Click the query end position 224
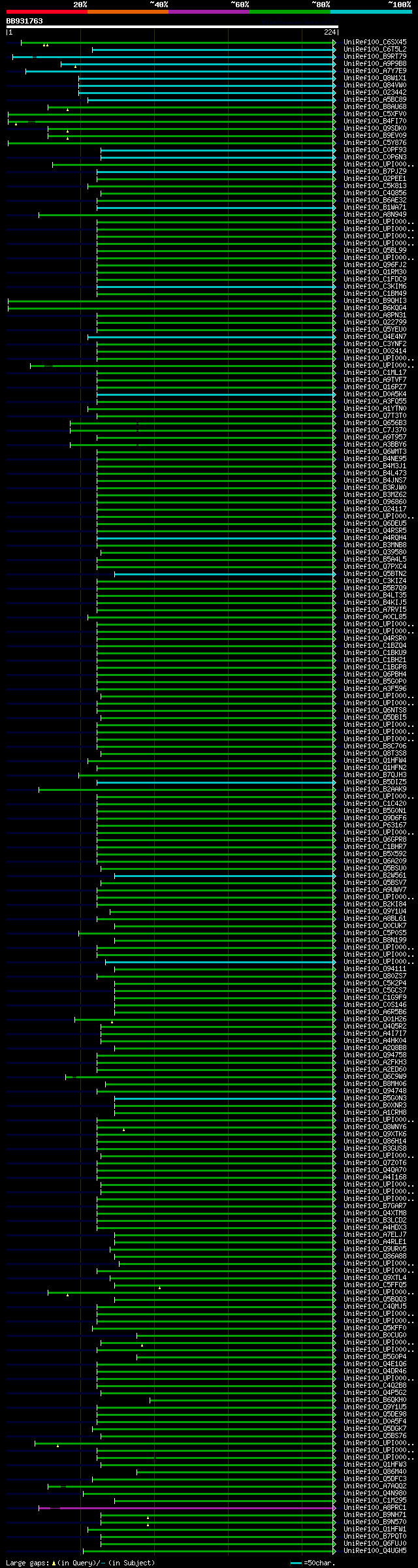This screenshot has width=418, height=1568. coord(329,32)
